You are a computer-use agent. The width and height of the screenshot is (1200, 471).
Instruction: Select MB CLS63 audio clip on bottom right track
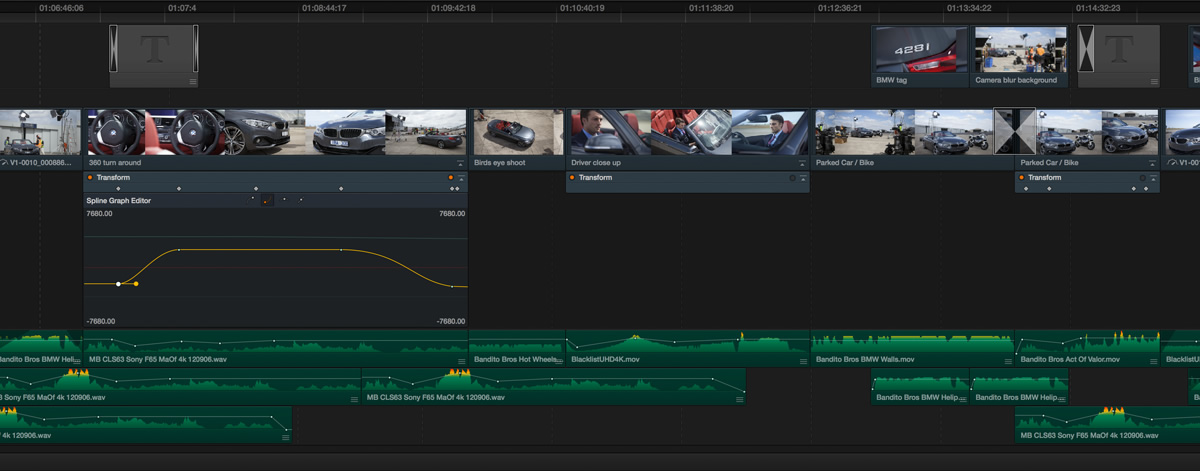pos(1107,425)
